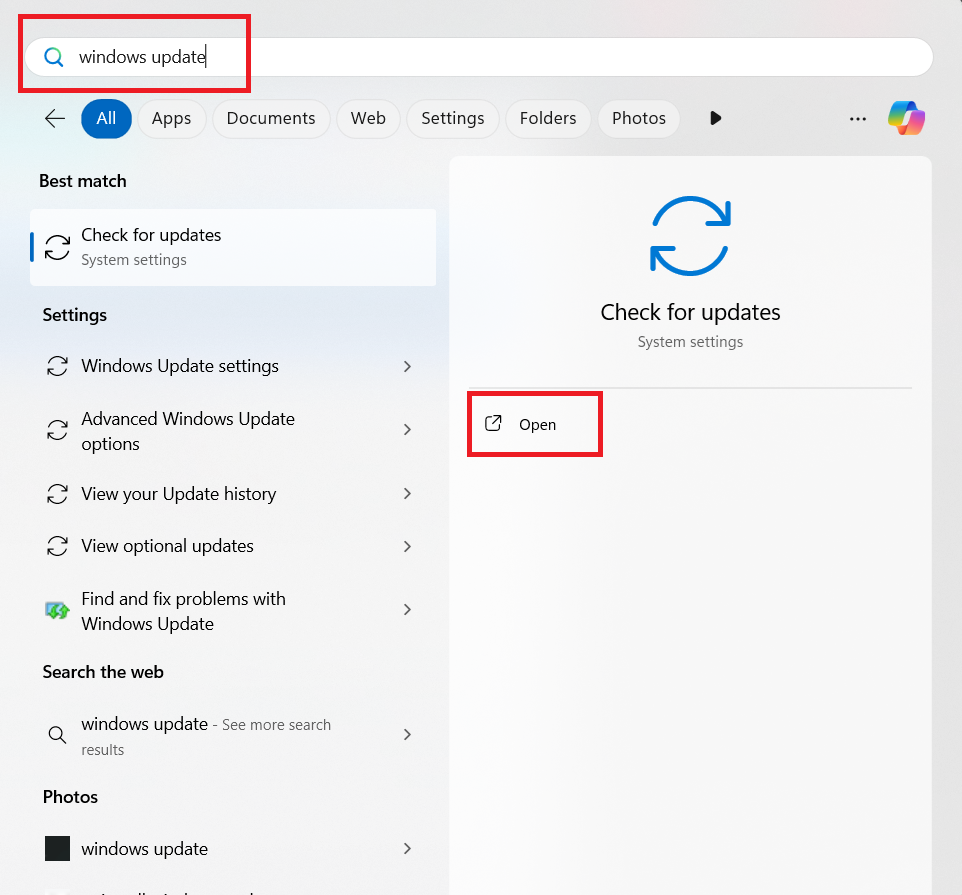Click the large update preview icon
Viewport: 962px width, 895px height.
tap(690, 236)
